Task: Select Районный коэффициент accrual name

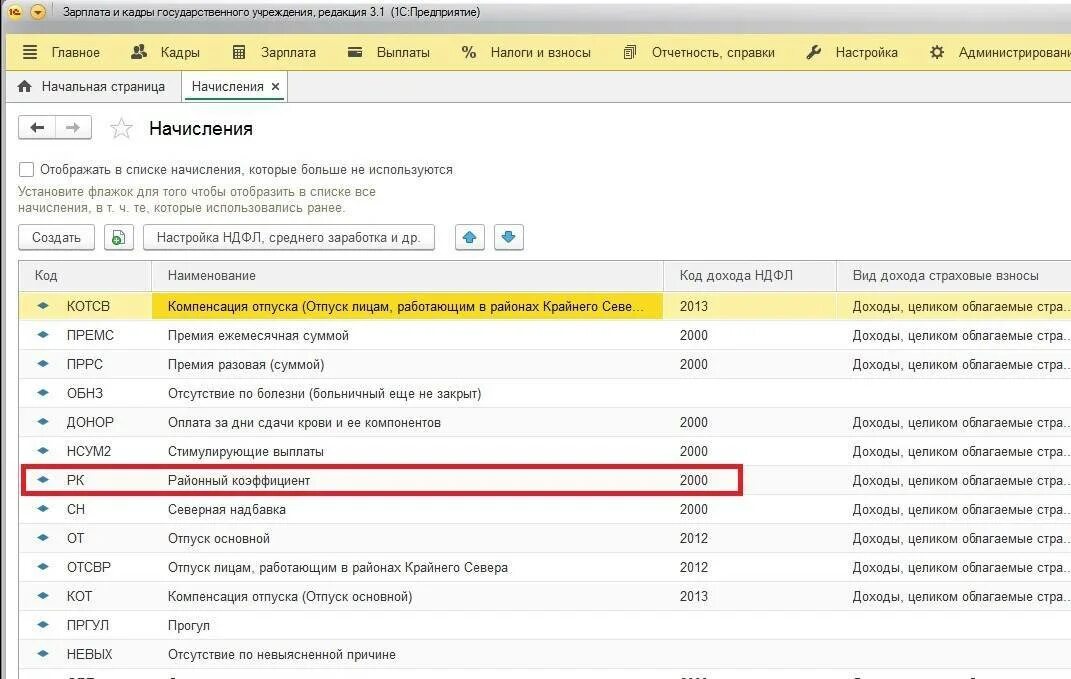Action: (x=239, y=480)
